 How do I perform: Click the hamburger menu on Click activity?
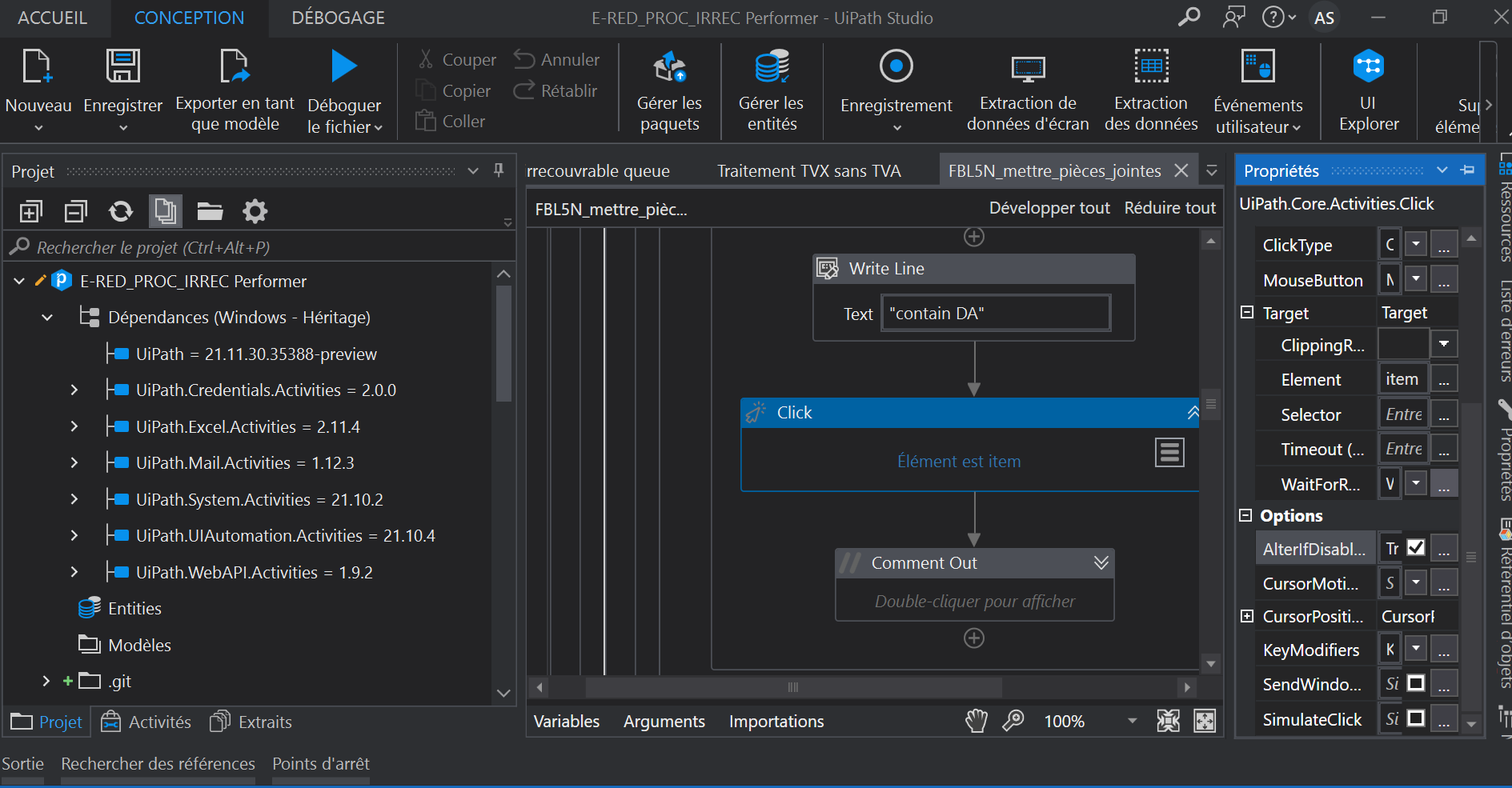tap(1169, 453)
